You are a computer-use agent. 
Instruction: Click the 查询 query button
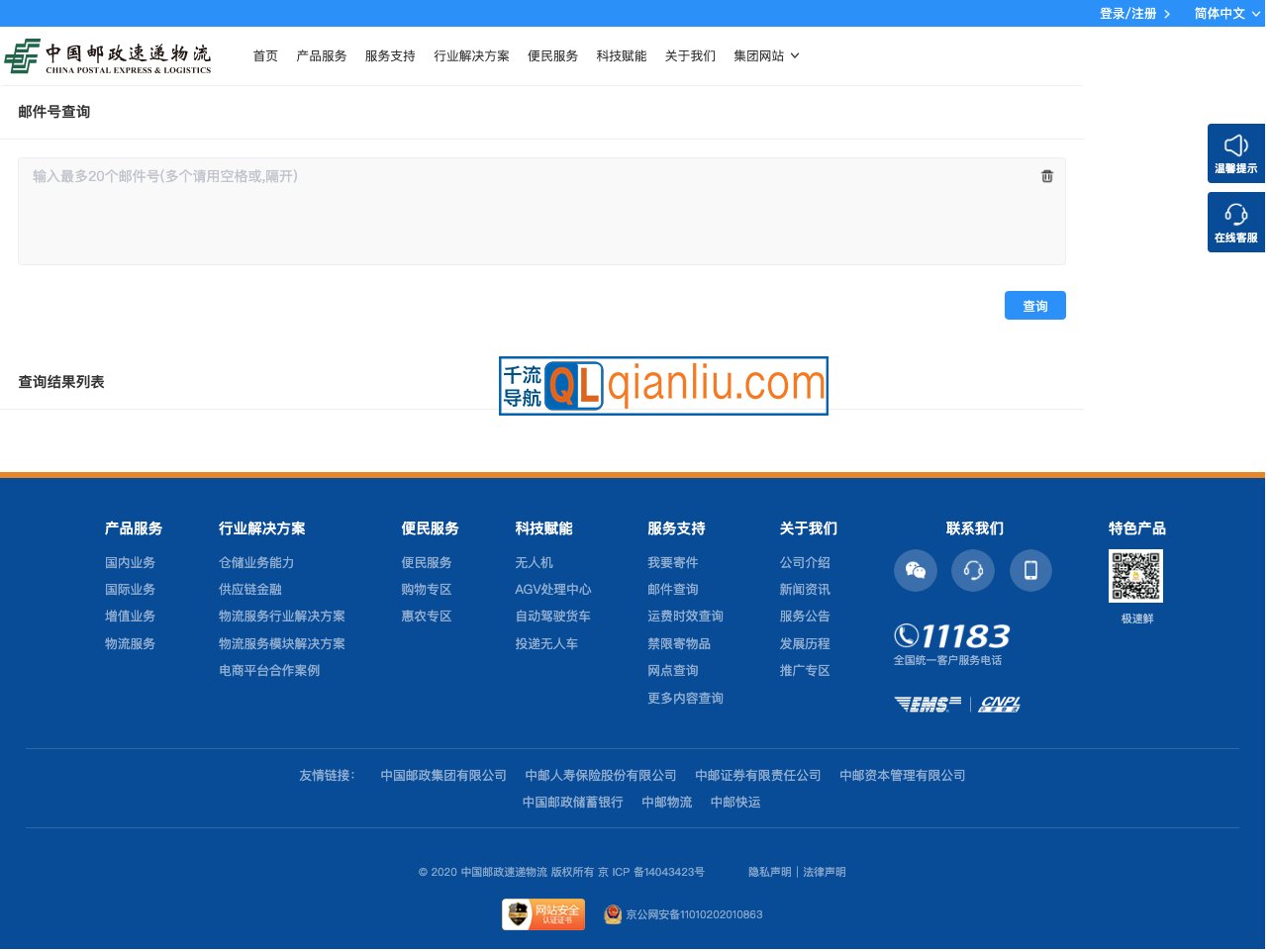tap(1034, 305)
